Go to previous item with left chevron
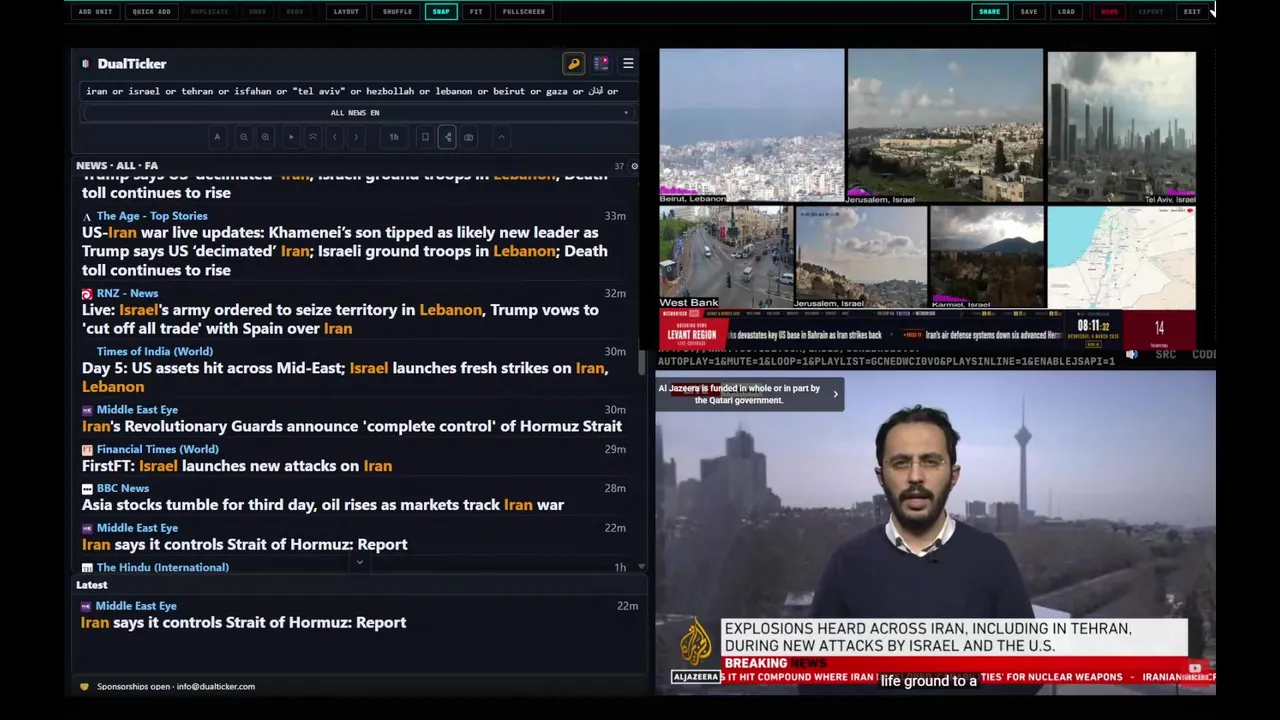 [335, 137]
